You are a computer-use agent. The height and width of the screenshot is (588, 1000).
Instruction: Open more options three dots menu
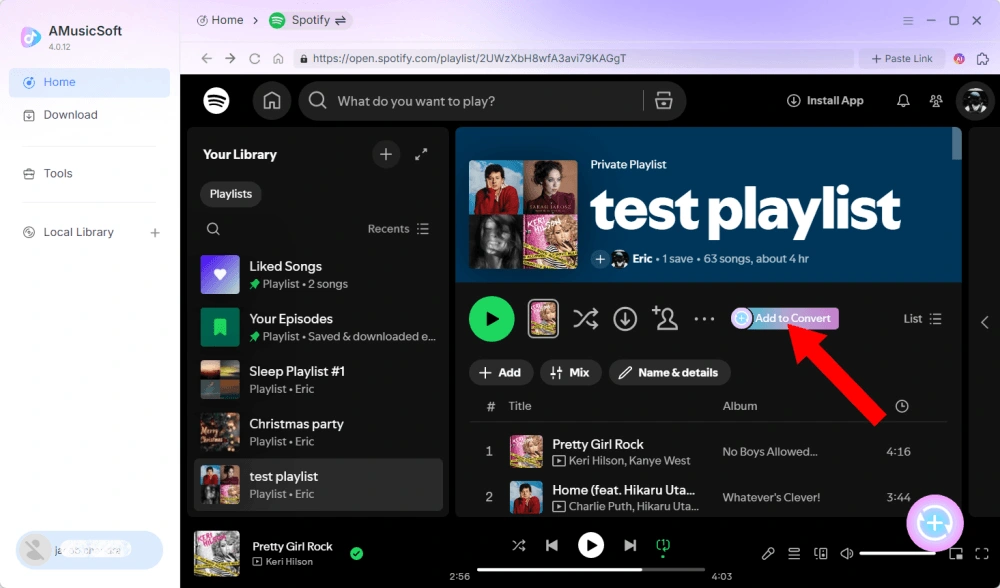704,319
